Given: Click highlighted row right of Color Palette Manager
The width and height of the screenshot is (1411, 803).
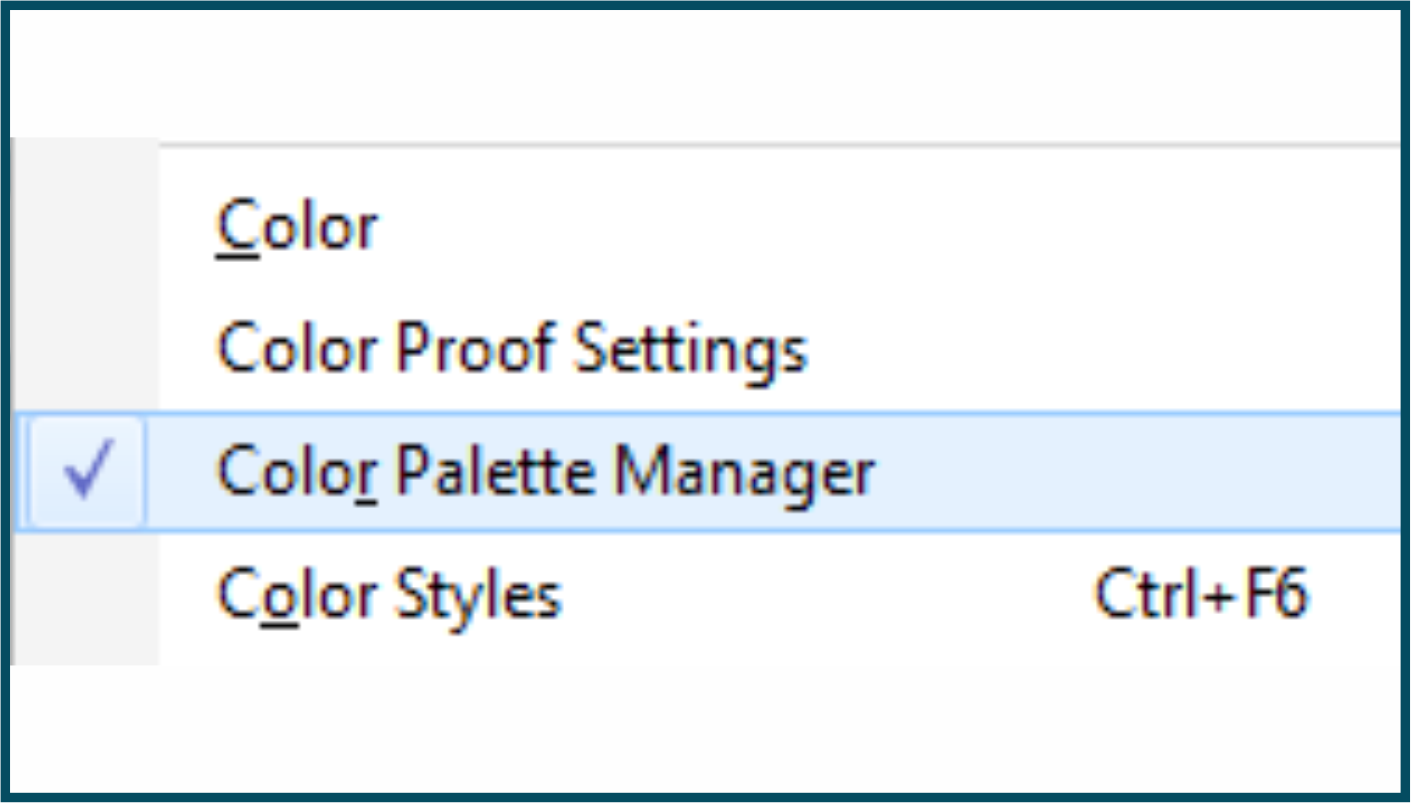Looking at the screenshot, I should coord(1130,471).
